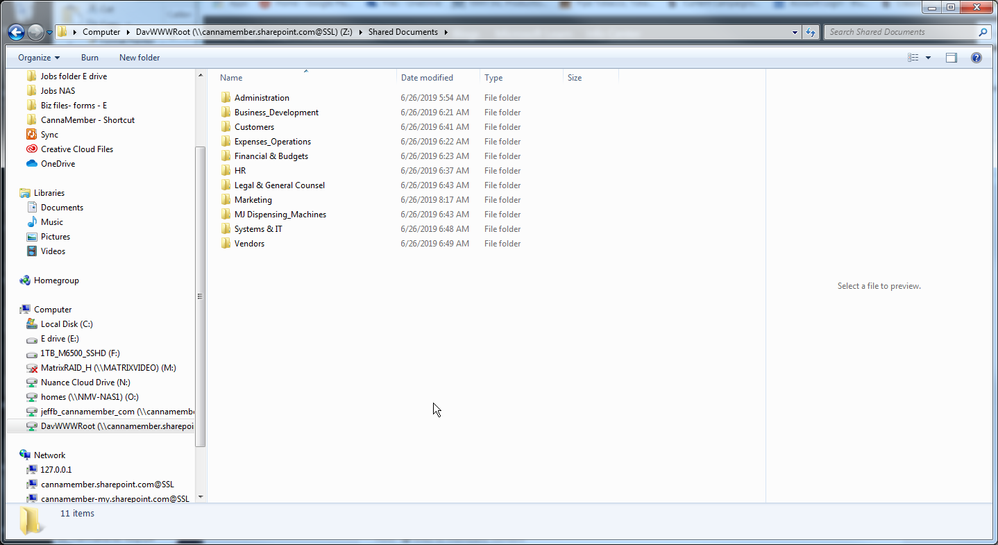Click the Creative Cloud Files icon
Image resolution: width=998 pixels, height=545 pixels.
[x=31, y=149]
